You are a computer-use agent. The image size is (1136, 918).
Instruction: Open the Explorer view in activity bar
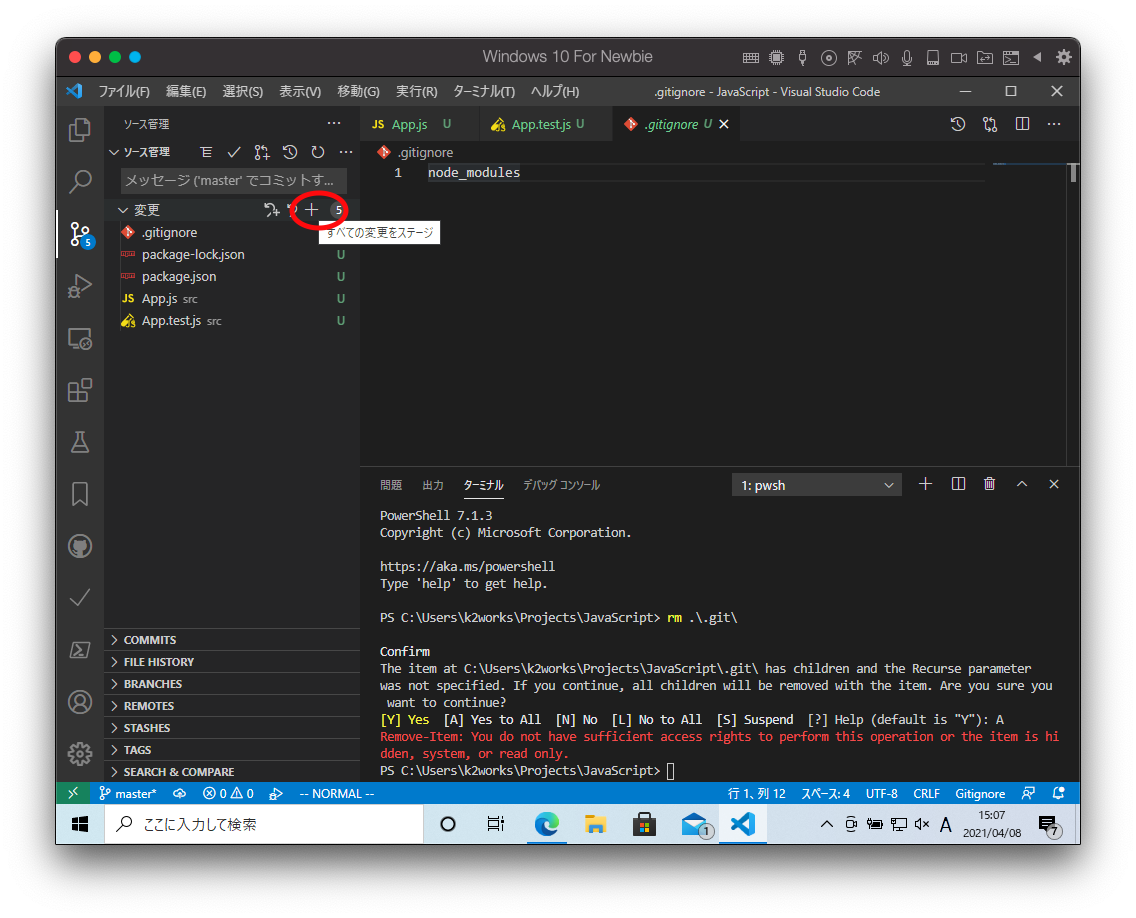[80, 130]
